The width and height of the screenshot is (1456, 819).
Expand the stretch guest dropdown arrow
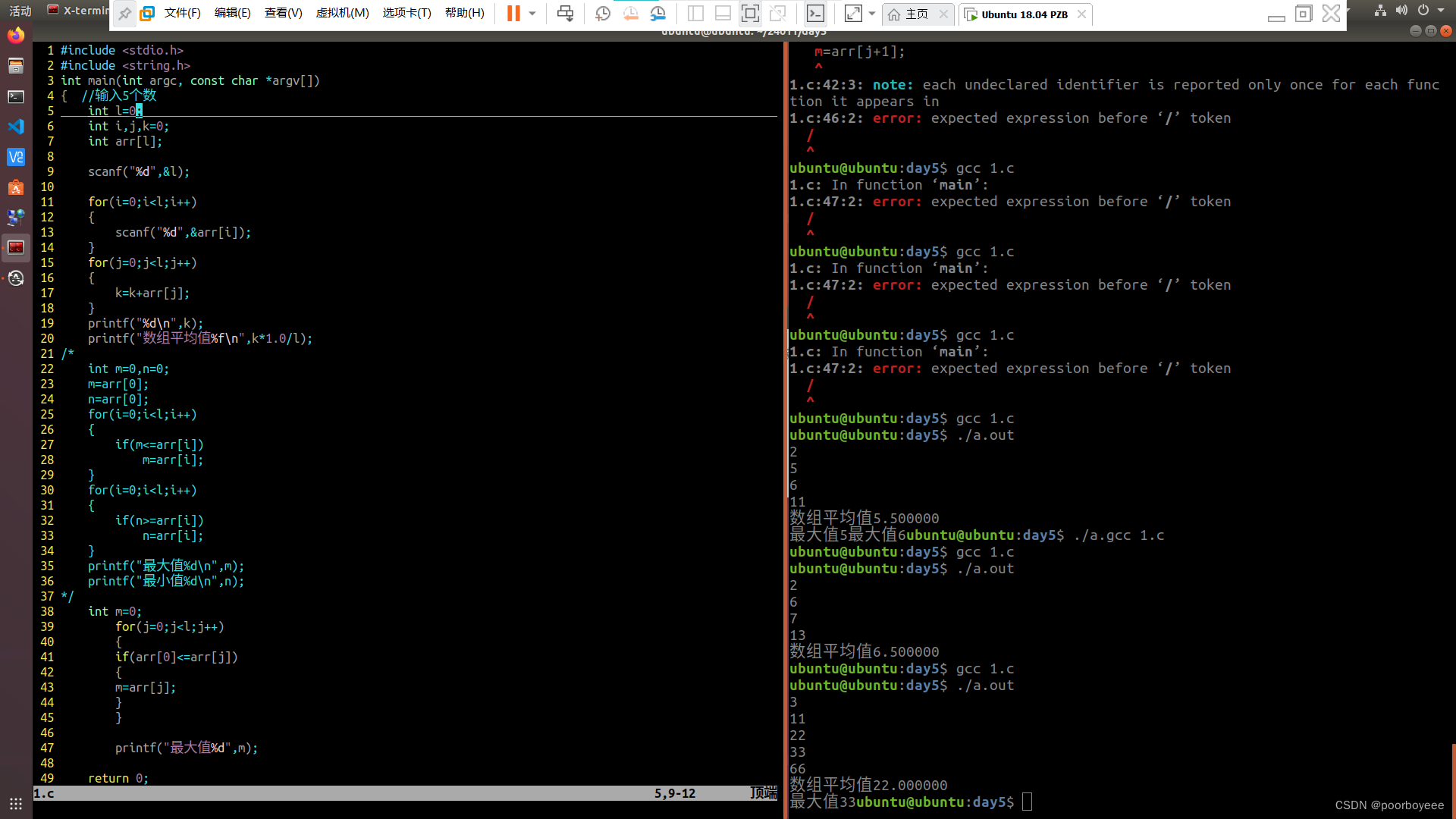(872, 14)
